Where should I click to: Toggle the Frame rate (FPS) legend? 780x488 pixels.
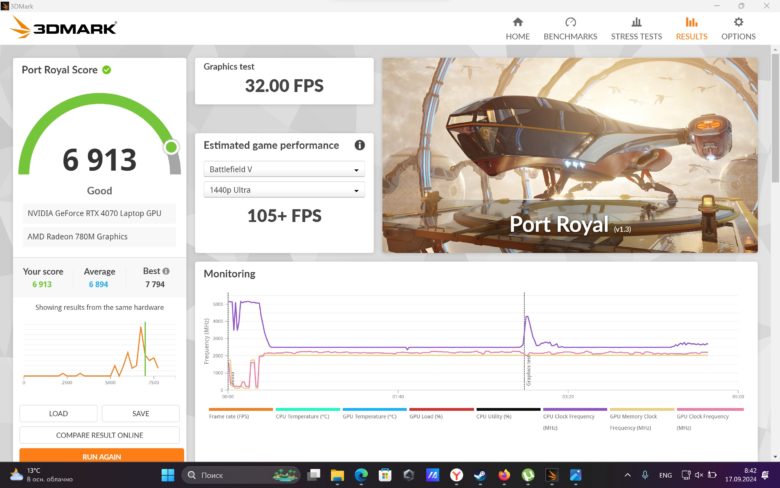click(240, 414)
